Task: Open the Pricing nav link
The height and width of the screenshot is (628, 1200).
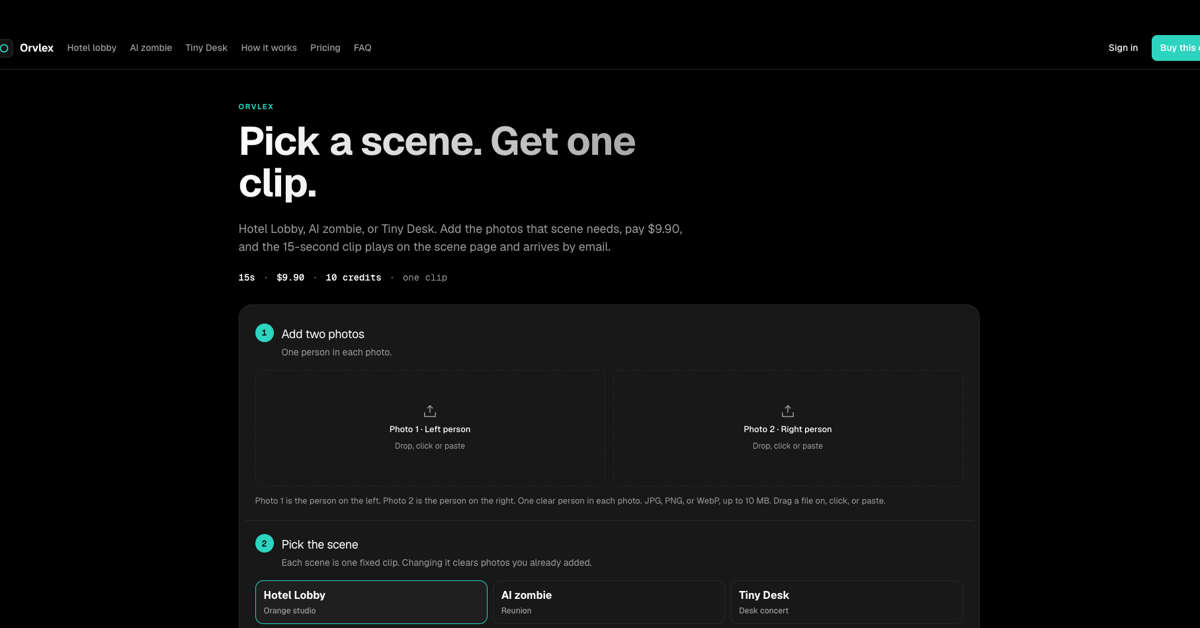Action: pos(325,48)
